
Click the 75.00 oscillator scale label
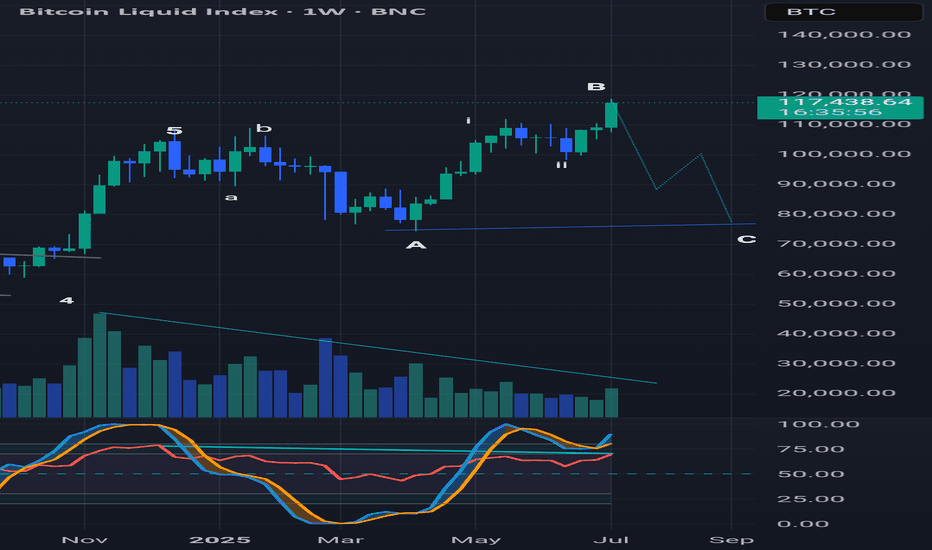[x=811, y=449]
